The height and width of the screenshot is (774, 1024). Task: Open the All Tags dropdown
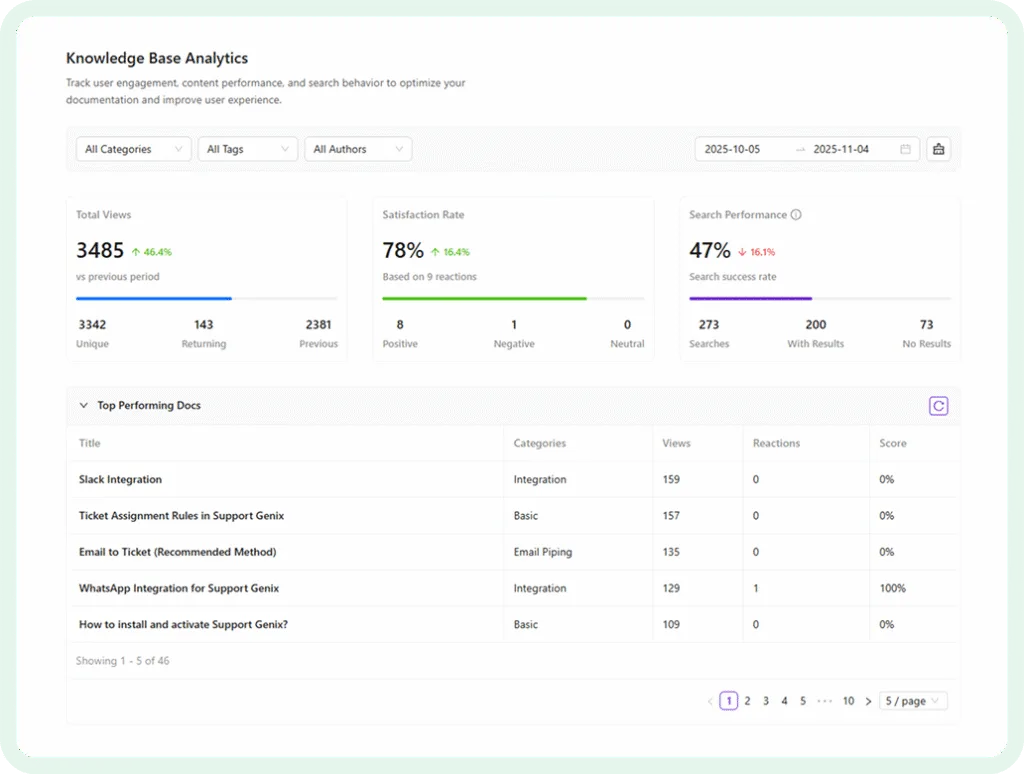(x=247, y=148)
